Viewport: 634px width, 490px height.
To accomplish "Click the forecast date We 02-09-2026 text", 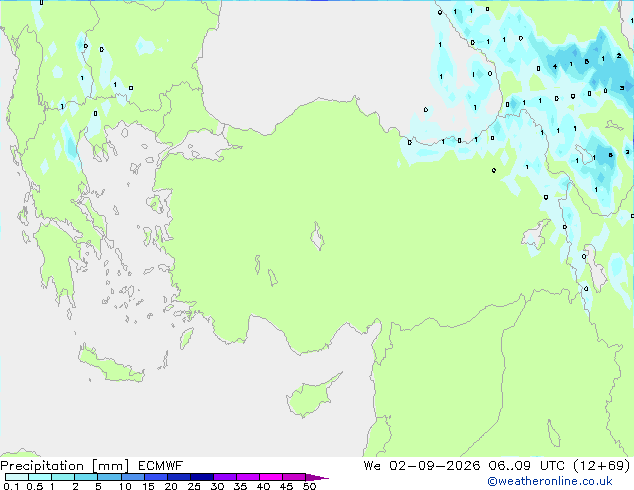I will [x=422, y=466].
